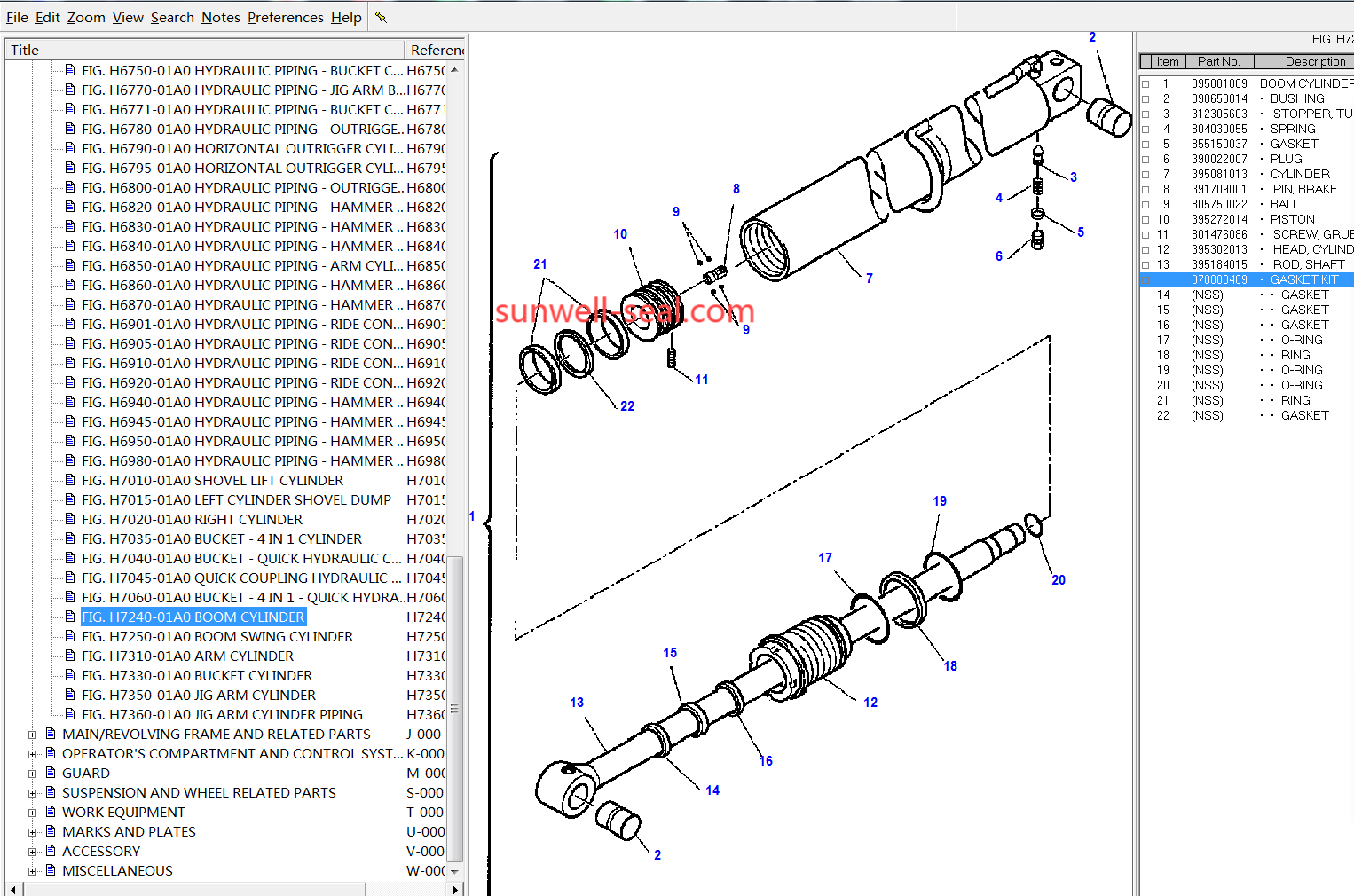Expand the MAIN/REVOLVING FRAME AND RELATED PARTS node
The image size is (1354, 896).
[33, 735]
